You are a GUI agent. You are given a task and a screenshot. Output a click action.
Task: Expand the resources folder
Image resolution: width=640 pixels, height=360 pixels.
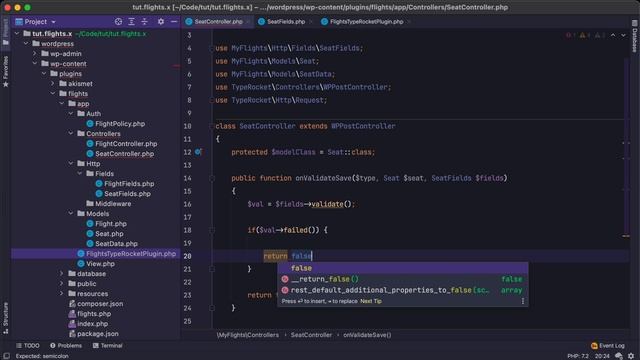(62, 293)
